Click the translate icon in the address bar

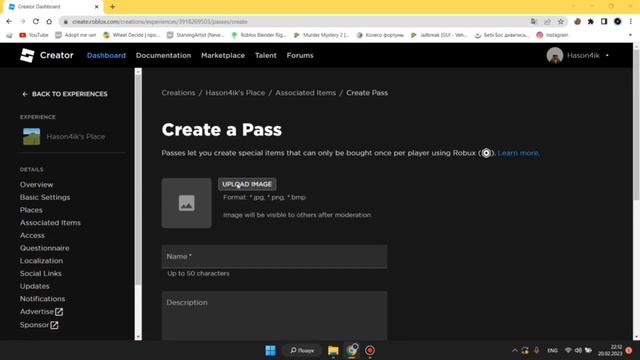click(x=534, y=21)
